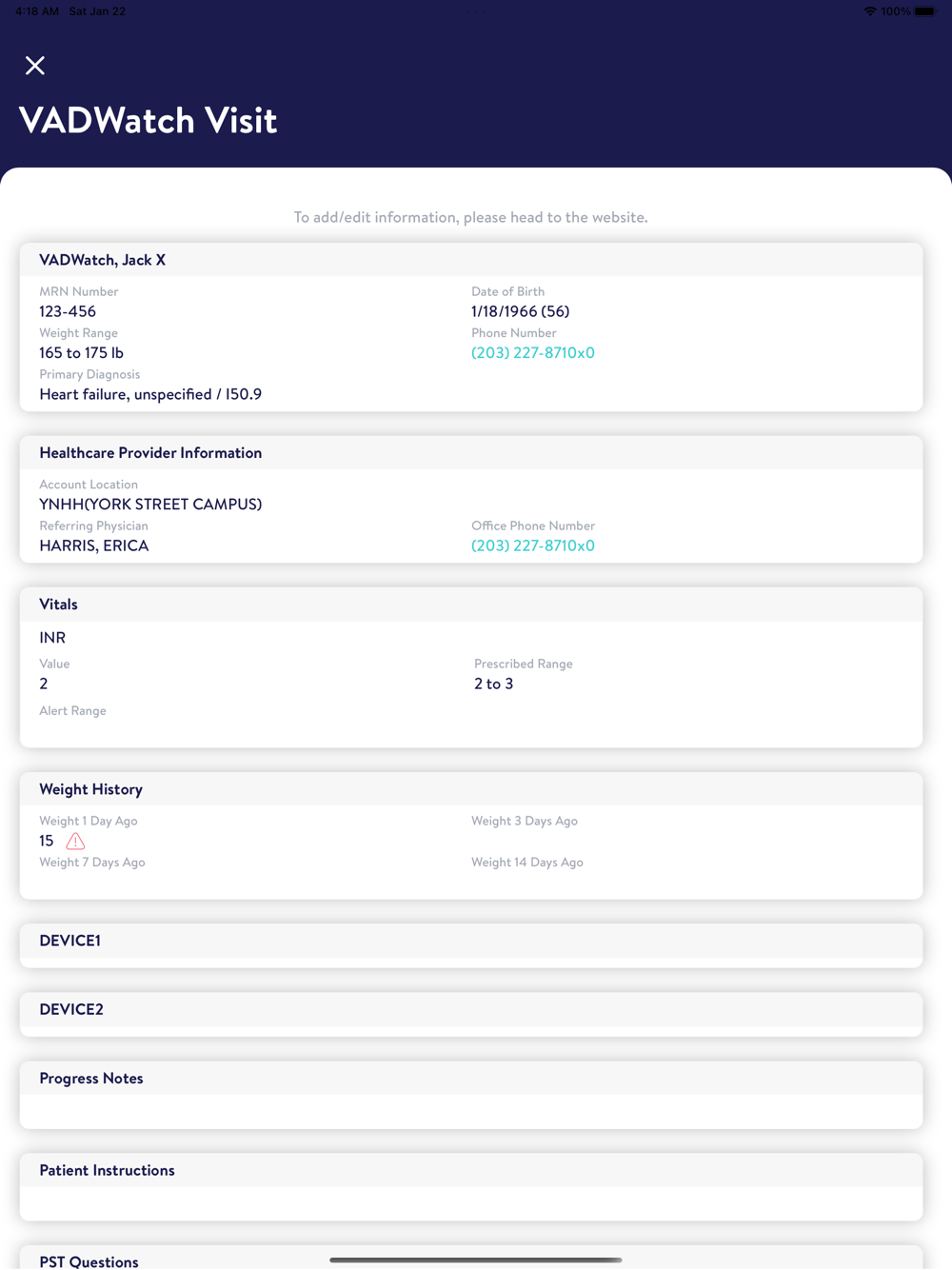
Task: Tap the Weight 7 Days Ago label
Action: pyautogui.click(x=92, y=863)
